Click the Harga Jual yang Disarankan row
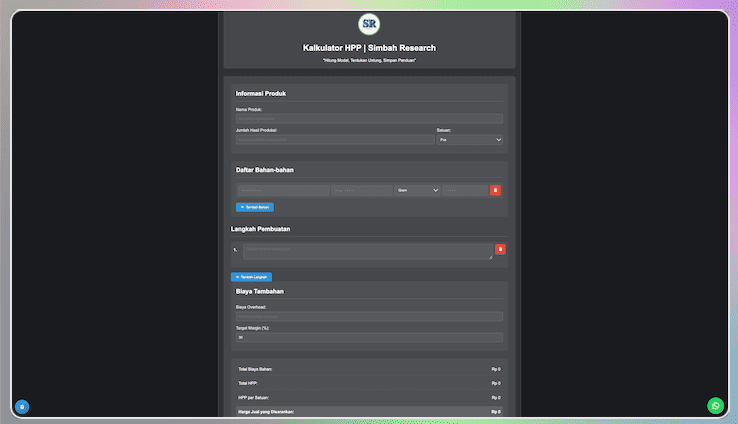 click(369, 411)
